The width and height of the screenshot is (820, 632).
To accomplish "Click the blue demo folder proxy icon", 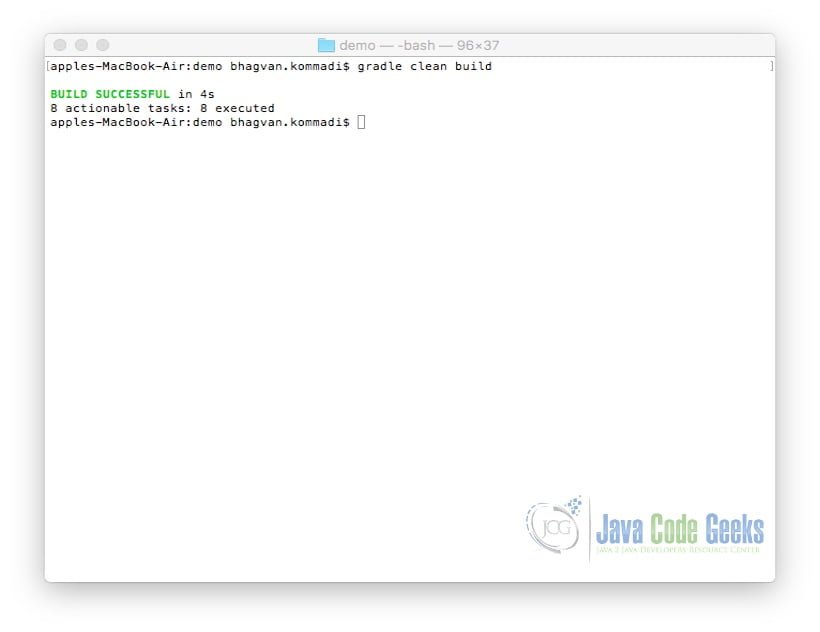I will click(x=327, y=44).
